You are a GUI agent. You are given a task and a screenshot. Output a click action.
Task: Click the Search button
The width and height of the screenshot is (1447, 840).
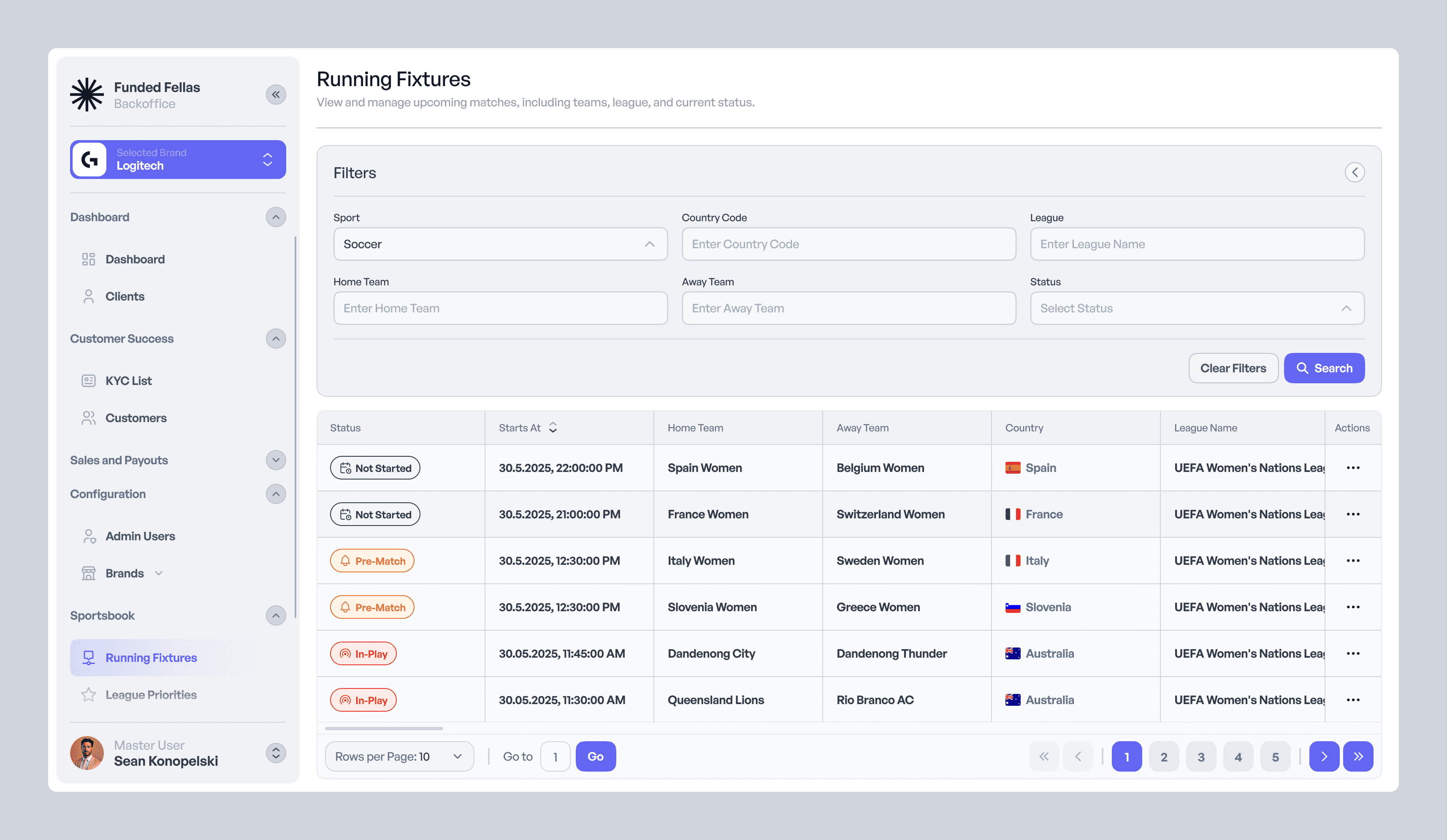coord(1324,368)
